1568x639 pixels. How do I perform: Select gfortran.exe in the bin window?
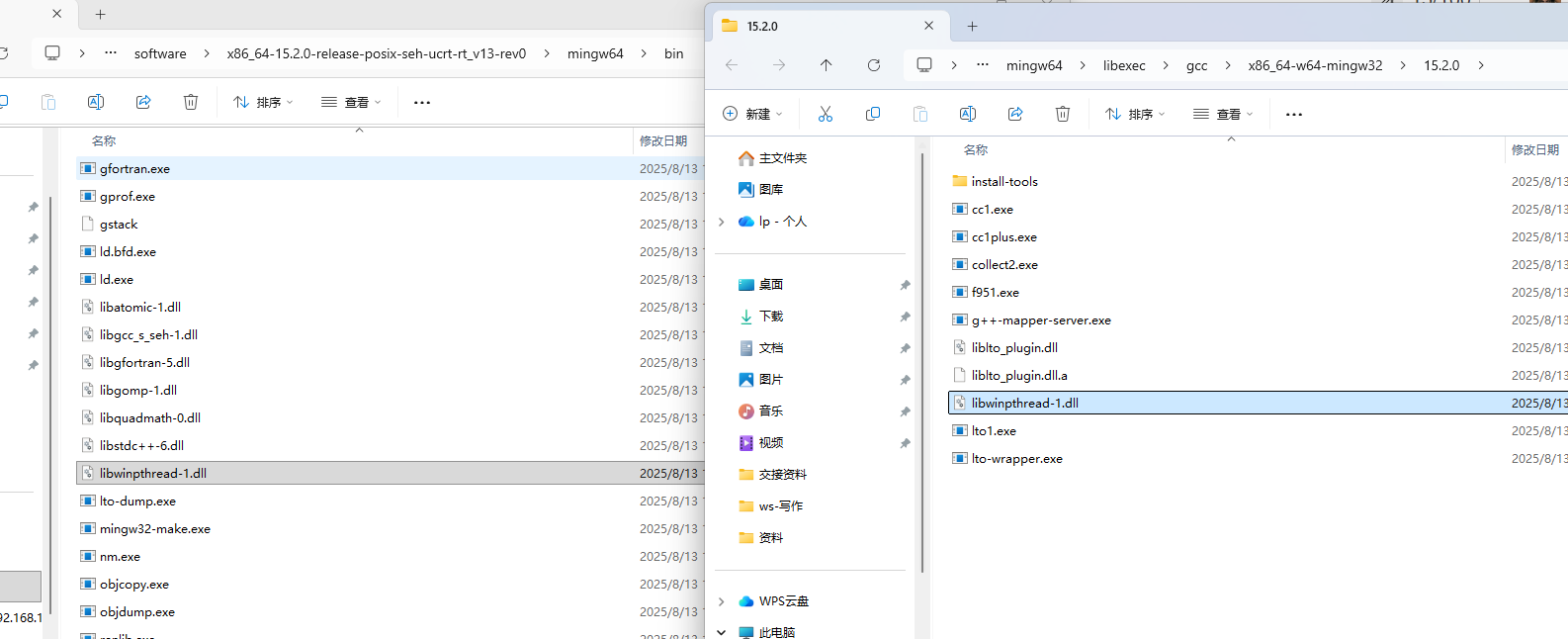point(390,168)
